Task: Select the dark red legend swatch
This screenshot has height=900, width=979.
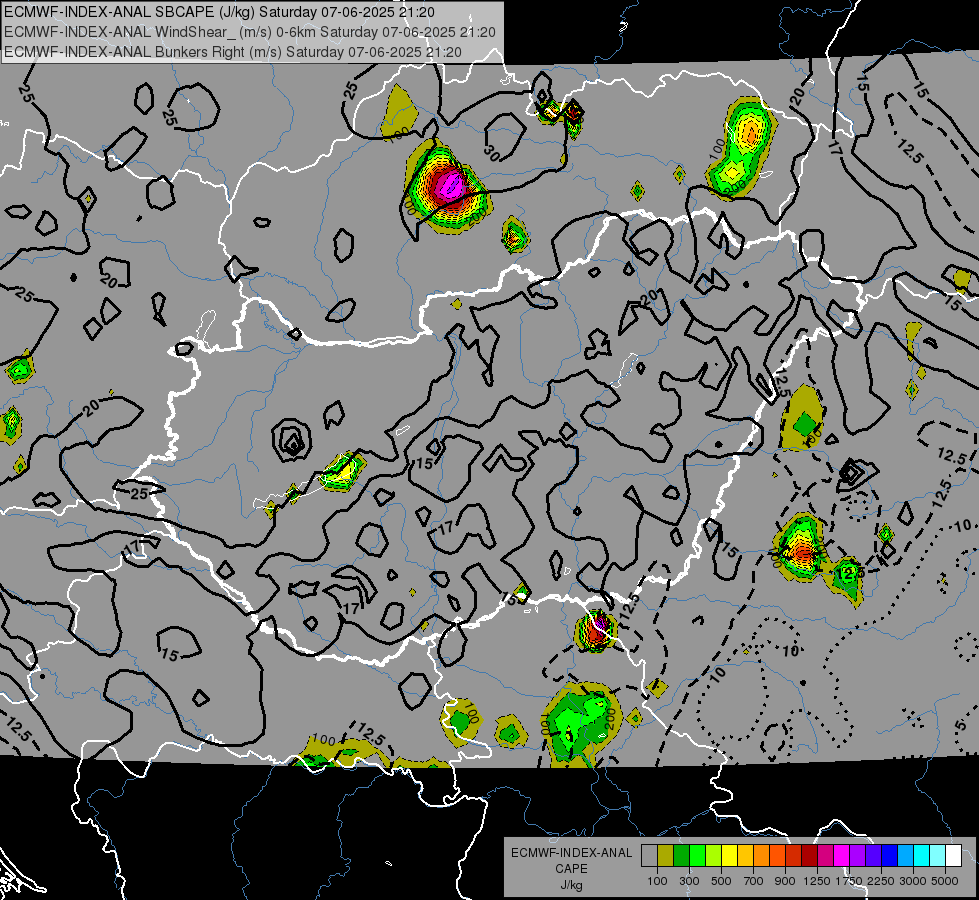Action: [x=809, y=856]
